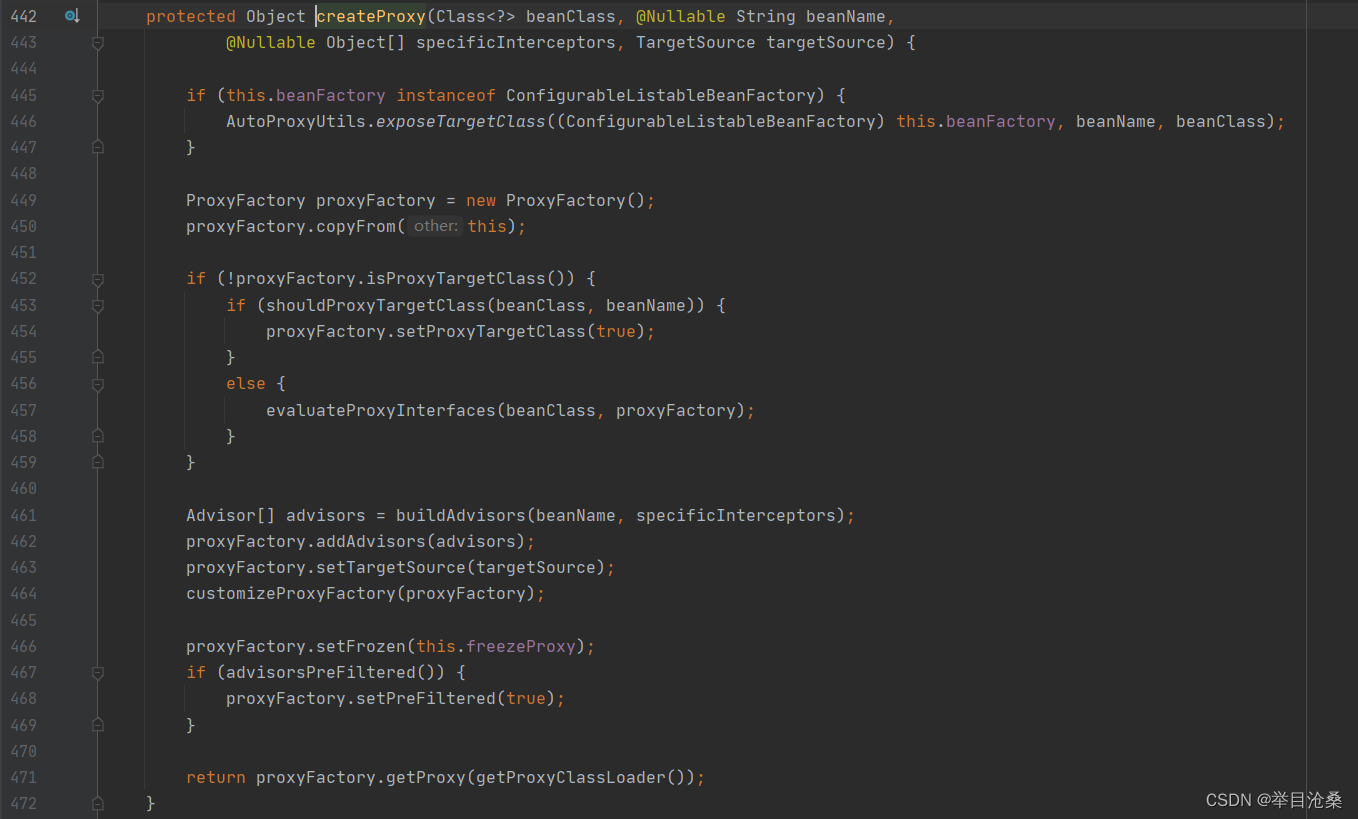
Task: Click 'customizeProxyFactory' method call
Action: (291, 593)
